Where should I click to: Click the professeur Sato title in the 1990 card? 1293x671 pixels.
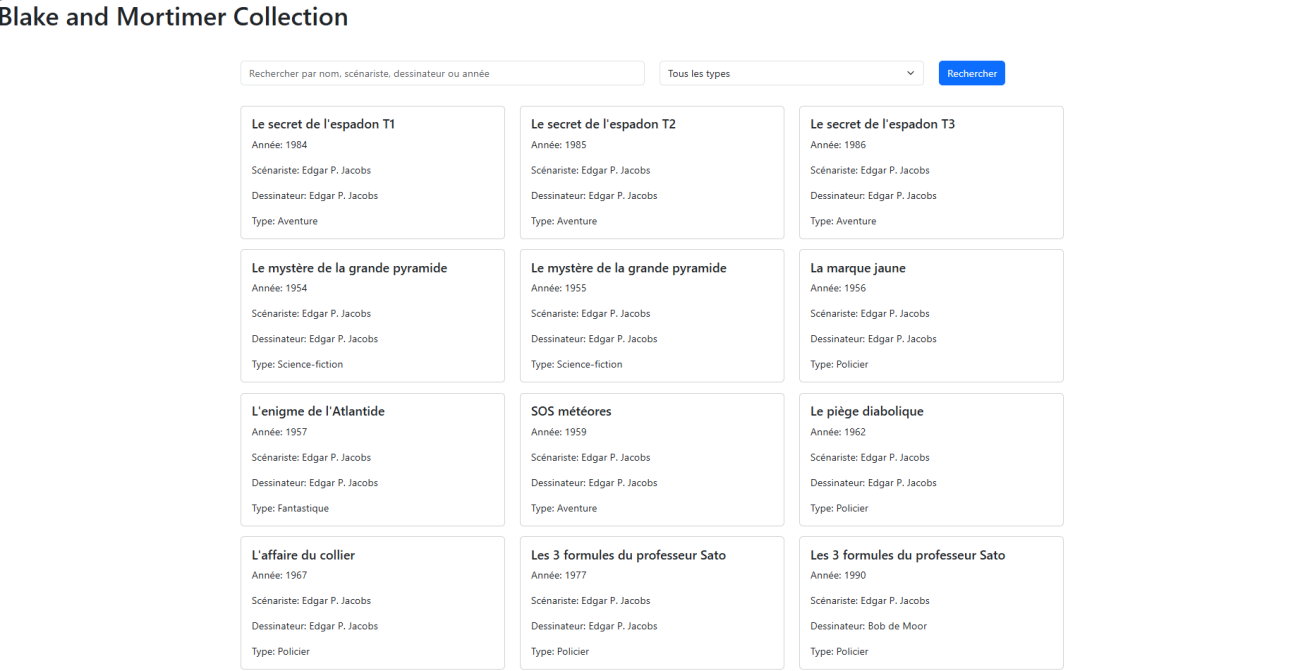point(908,555)
